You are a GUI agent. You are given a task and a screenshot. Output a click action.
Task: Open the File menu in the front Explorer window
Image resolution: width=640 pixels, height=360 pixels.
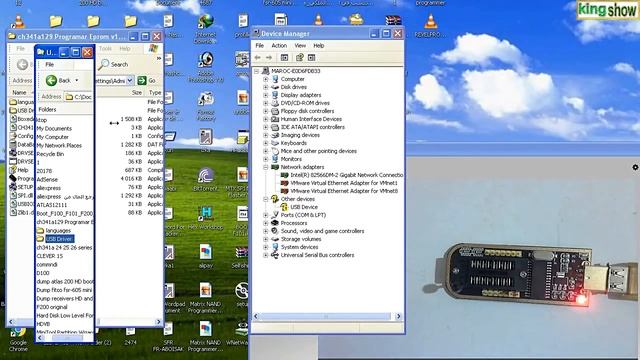(x=49, y=64)
